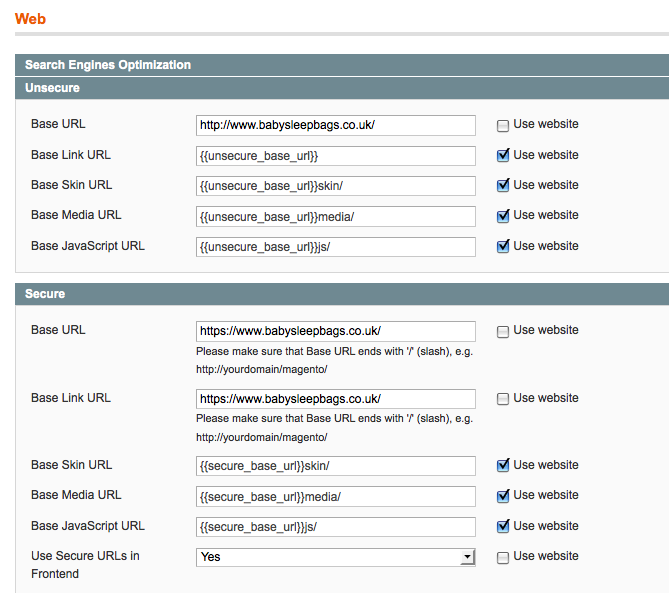Uncheck Use website for Secure Base Media URL

503,496
